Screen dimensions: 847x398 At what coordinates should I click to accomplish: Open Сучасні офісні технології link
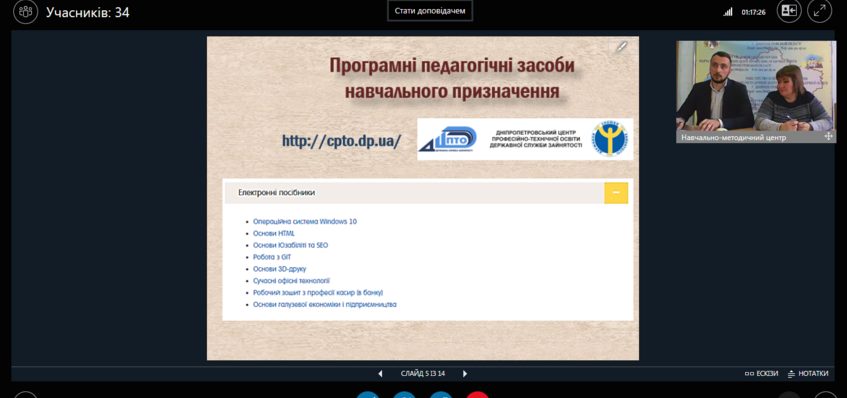tap(291, 281)
